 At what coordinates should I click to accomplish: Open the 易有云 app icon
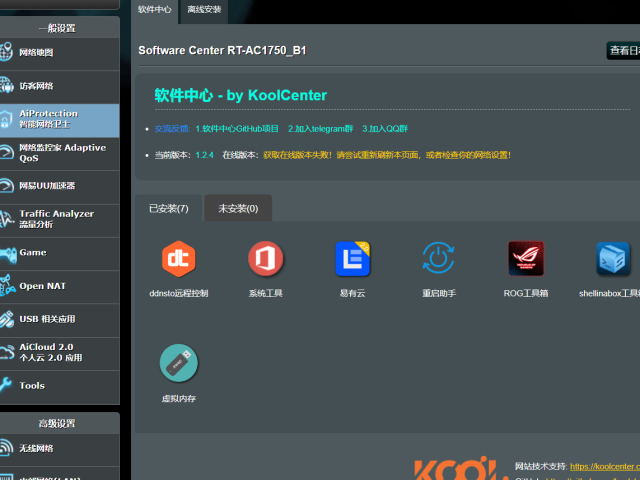[x=352, y=259]
